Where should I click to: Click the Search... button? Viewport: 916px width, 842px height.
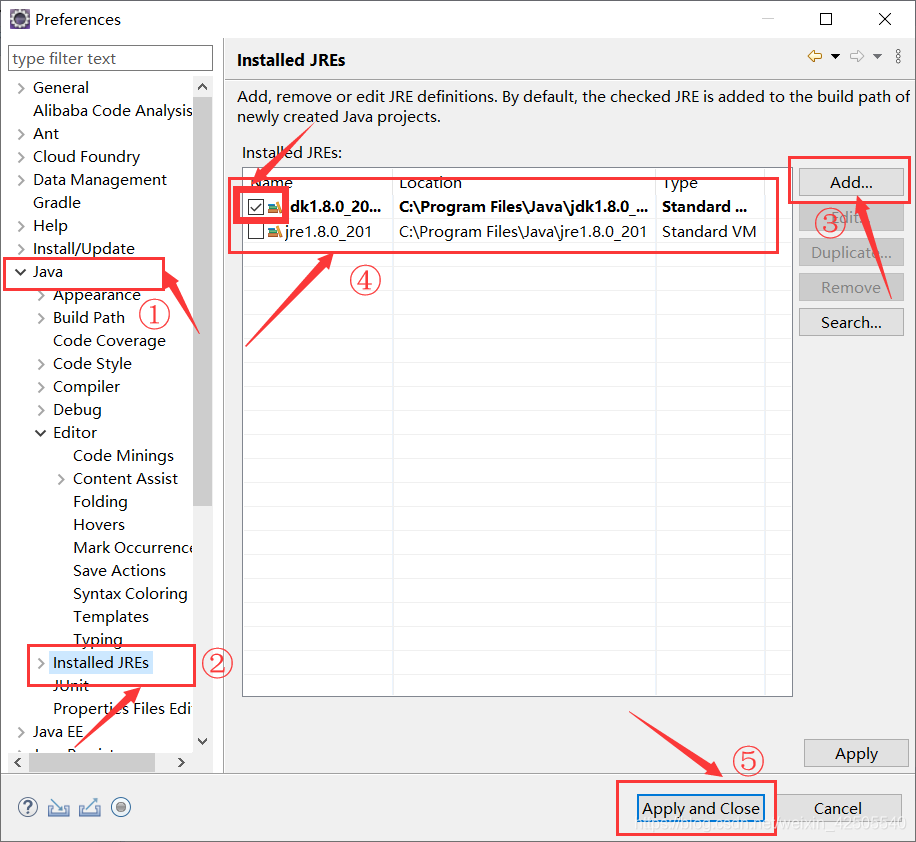(851, 323)
